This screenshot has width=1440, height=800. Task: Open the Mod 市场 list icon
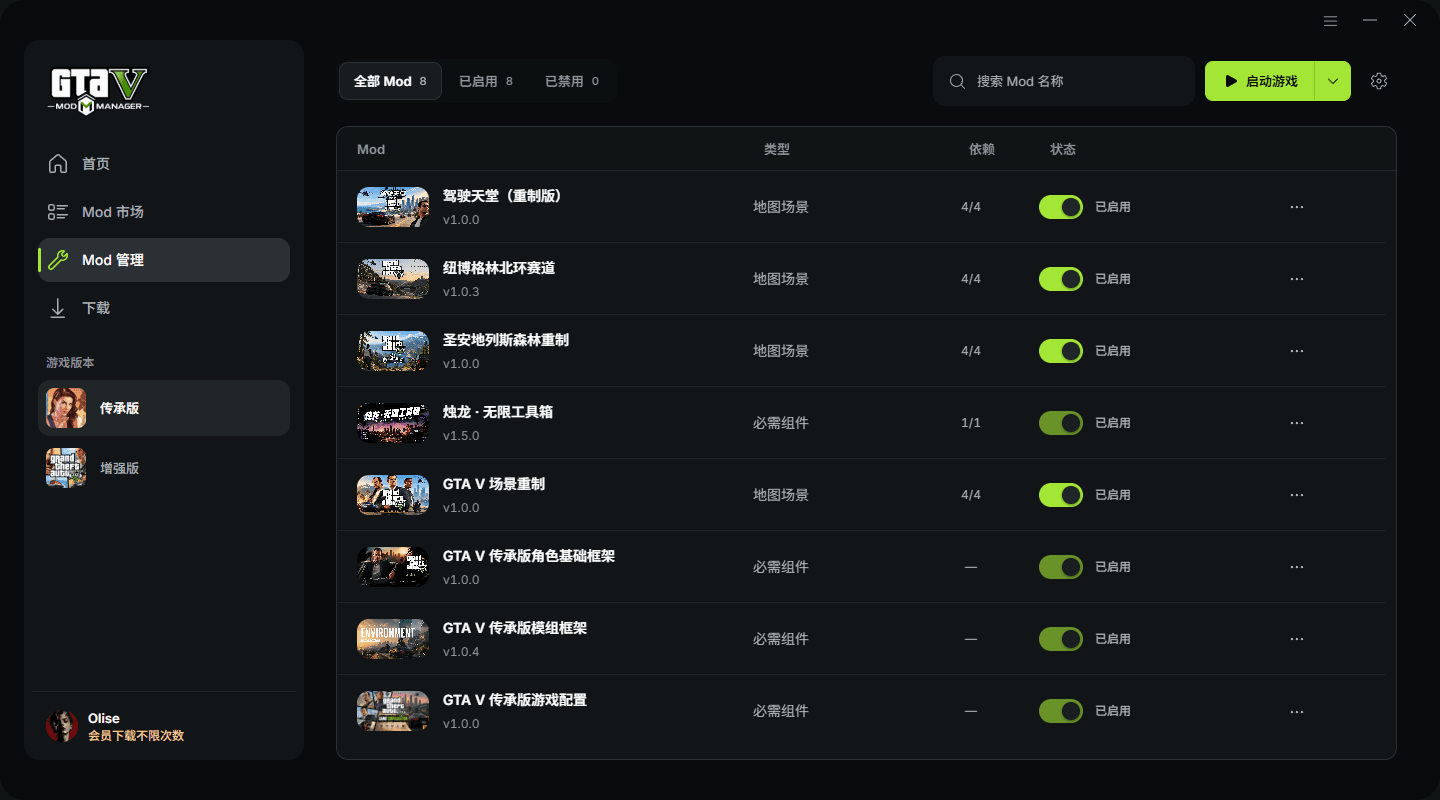coord(58,212)
